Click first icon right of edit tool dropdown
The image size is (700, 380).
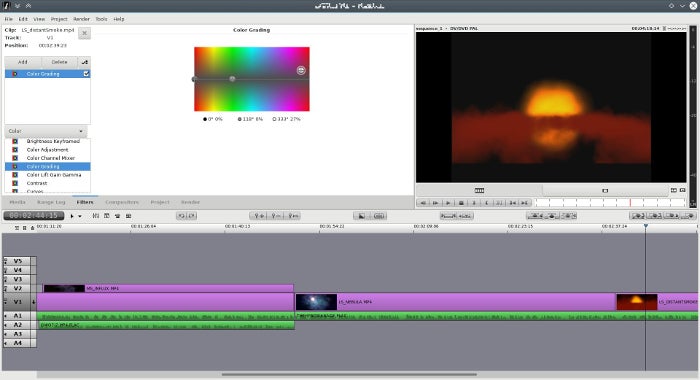(x=96, y=216)
